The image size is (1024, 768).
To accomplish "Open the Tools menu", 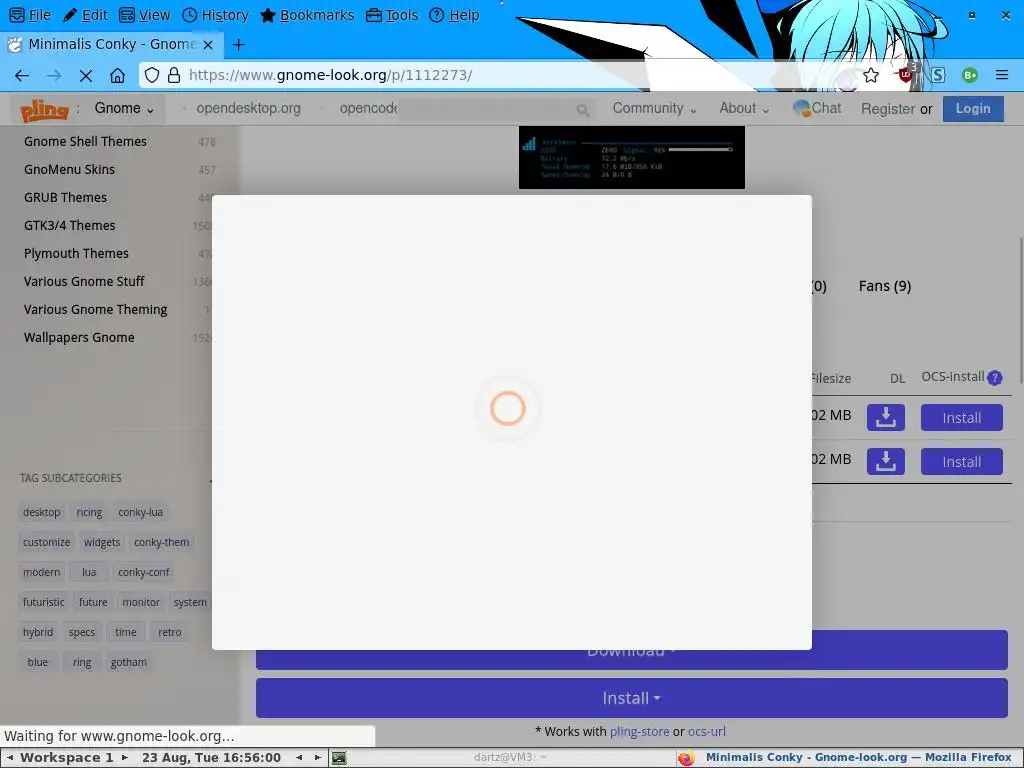I will (392, 15).
